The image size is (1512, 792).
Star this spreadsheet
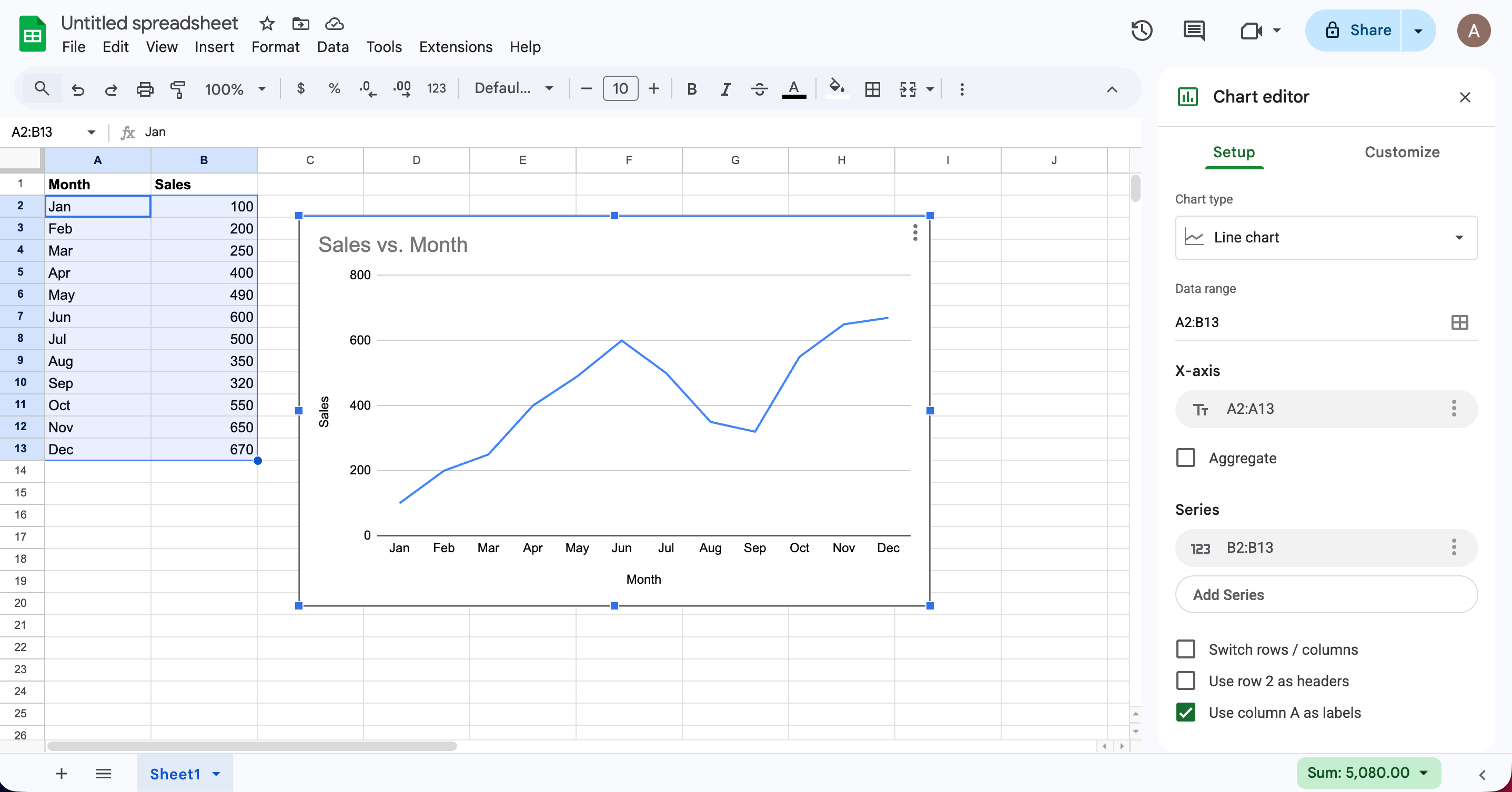(x=267, y=24)
